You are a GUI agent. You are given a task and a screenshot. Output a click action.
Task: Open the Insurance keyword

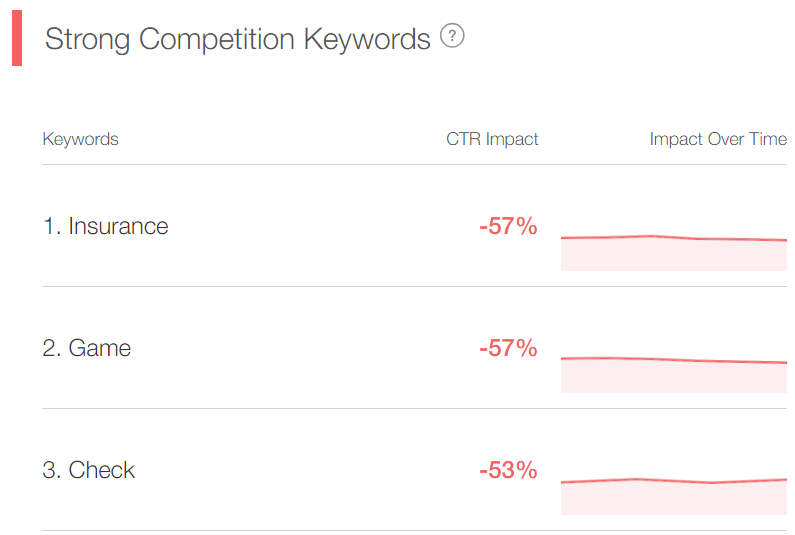(118, 226)
